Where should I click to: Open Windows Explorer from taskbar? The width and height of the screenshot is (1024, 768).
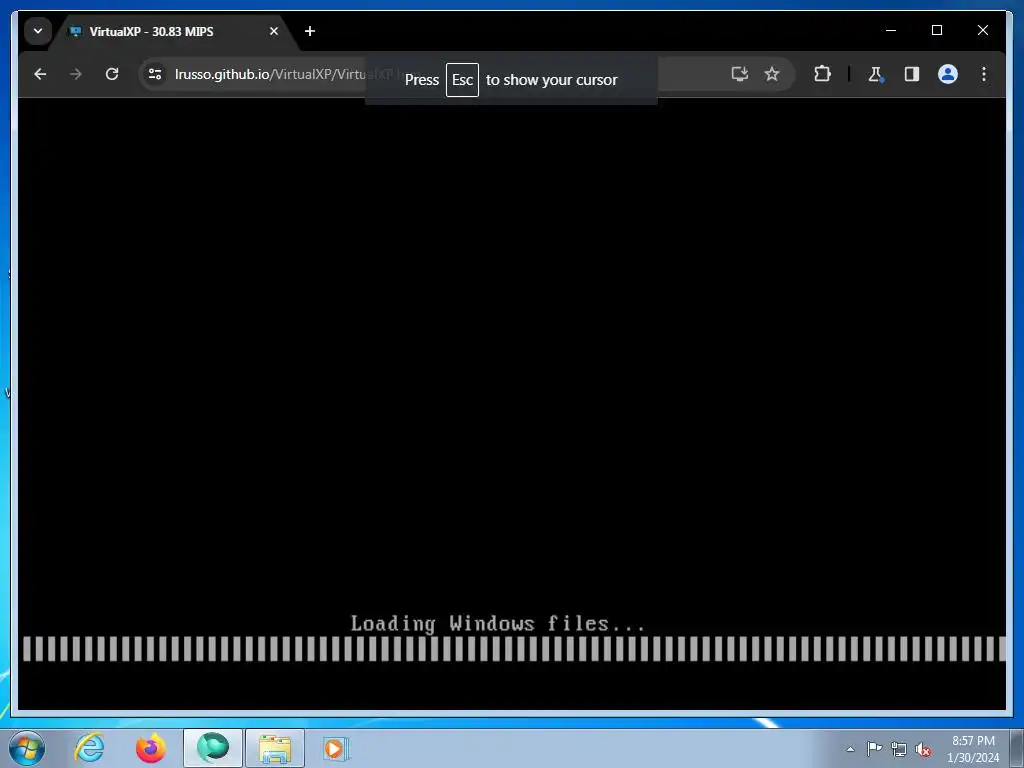click(275, 748)
